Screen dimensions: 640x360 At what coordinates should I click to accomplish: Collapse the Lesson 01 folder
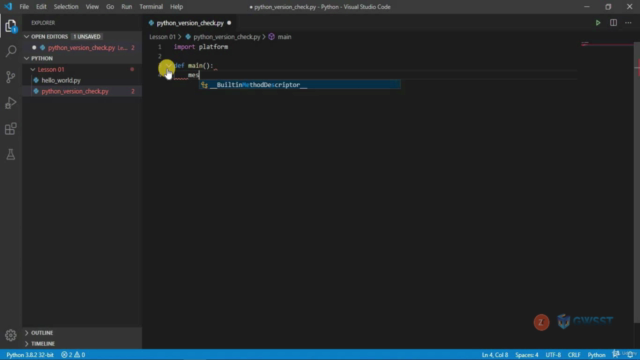[51, 69]
